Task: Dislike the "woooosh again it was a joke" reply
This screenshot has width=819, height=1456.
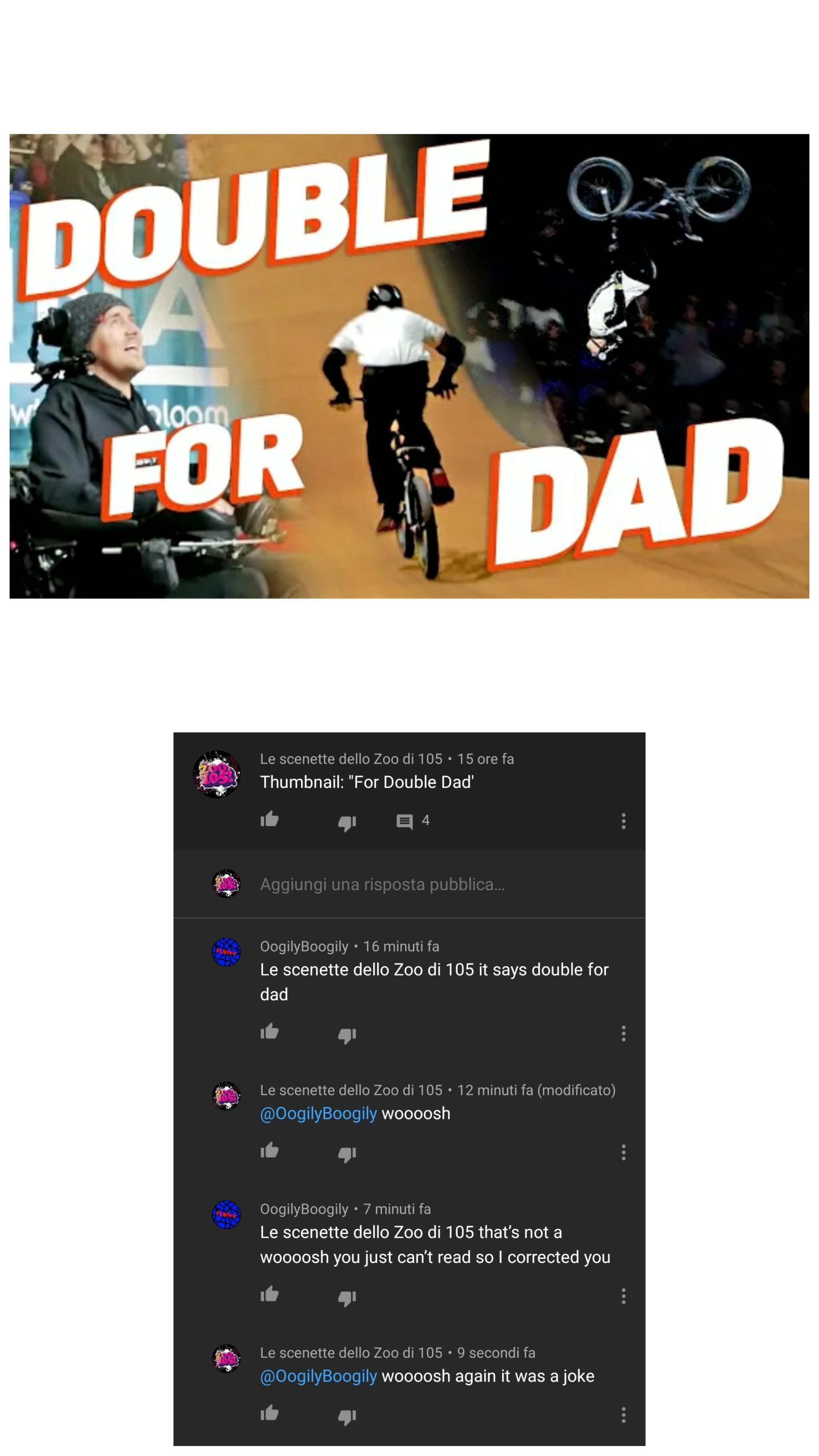Action: (x=347, y=1417)
